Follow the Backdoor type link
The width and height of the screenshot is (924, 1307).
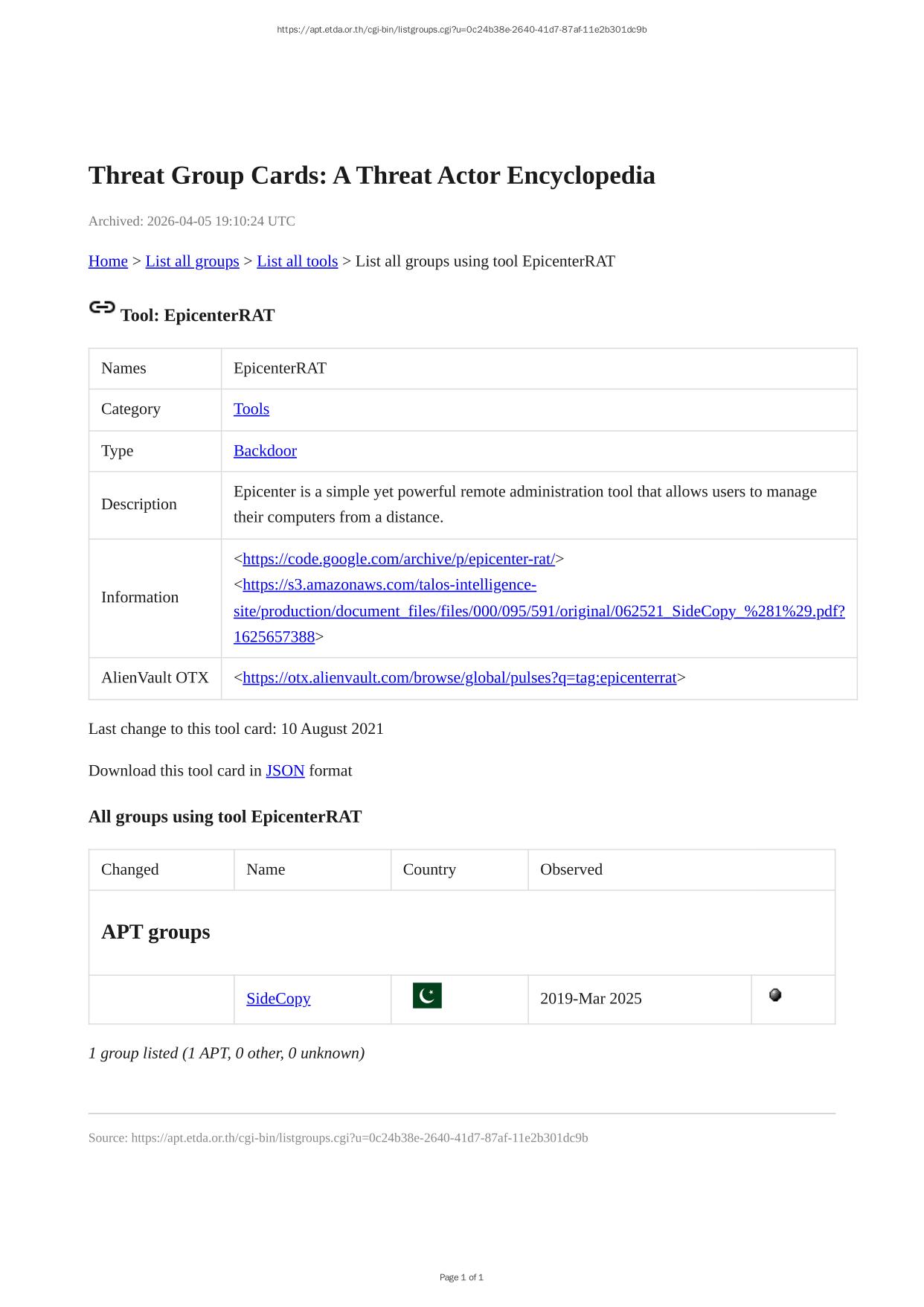[265, 451]
